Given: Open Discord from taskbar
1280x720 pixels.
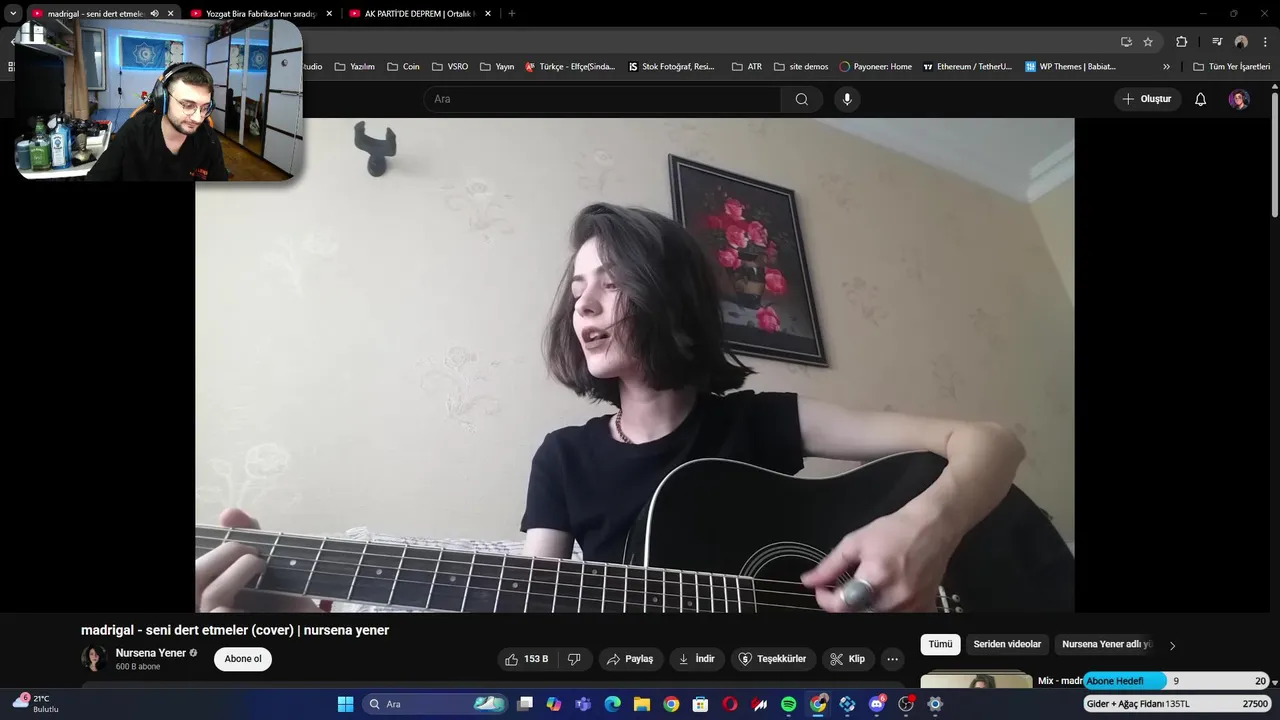Looking at the screenshot, I should coord(877,704).
